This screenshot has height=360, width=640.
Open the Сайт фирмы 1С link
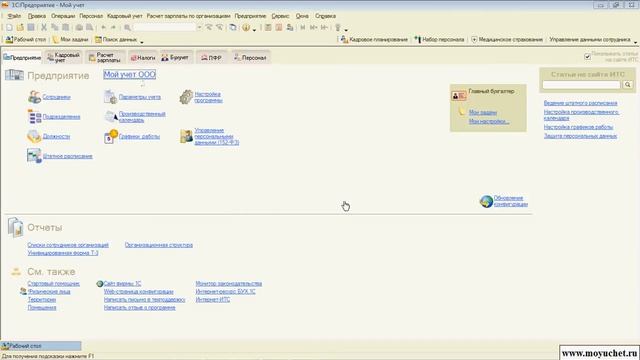point(122,283)
